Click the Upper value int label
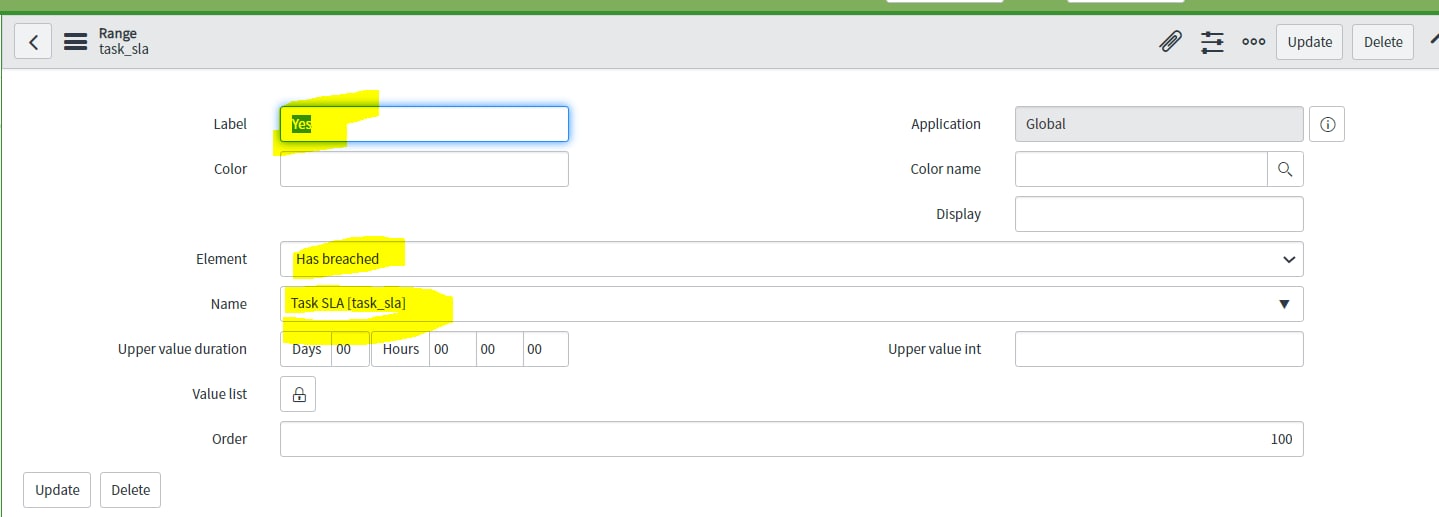This screenshot has width=1439, height=517. coord(934,349)
